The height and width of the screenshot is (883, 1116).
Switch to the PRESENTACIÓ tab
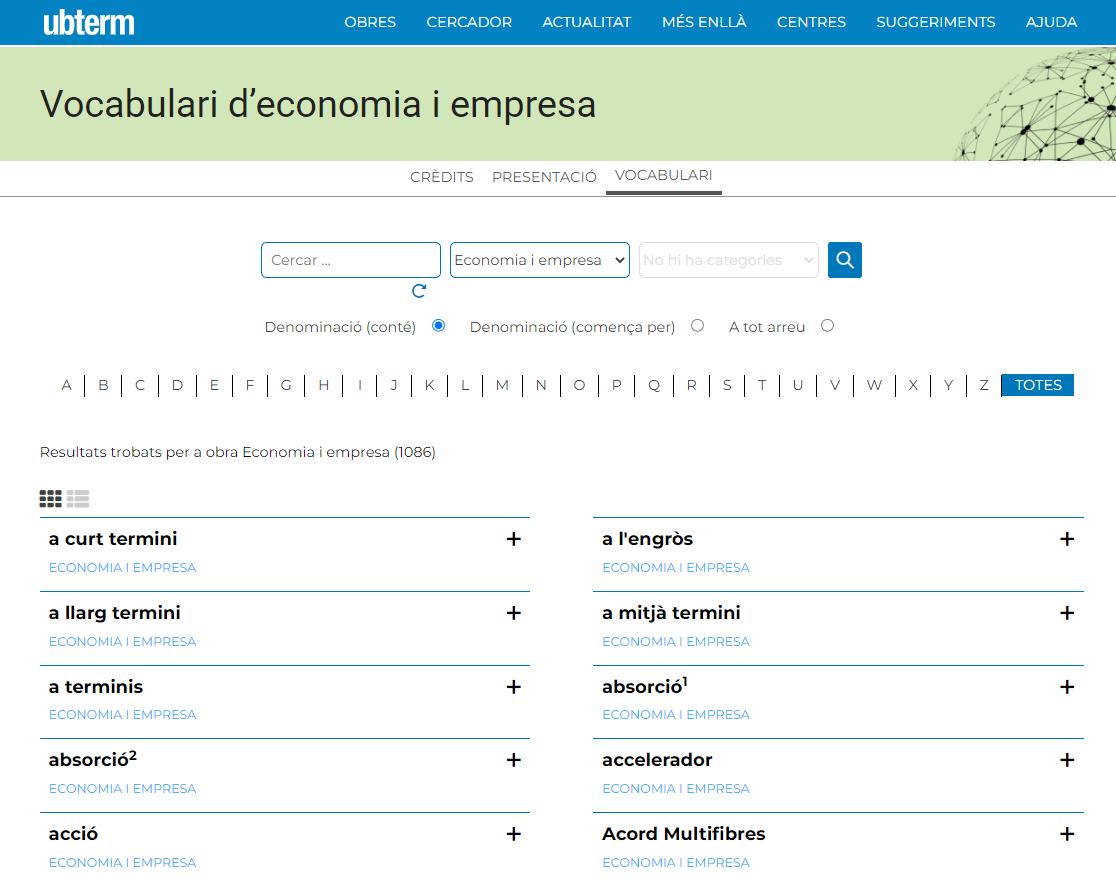(x=544, y=177)
